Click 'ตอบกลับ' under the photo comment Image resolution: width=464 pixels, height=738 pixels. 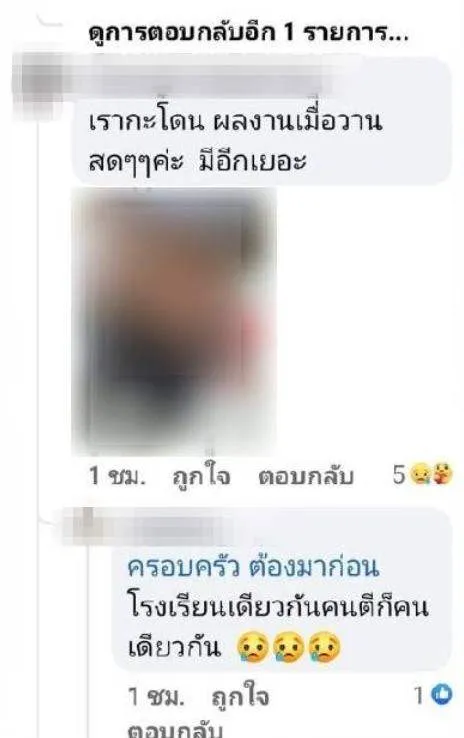point(306,477)
